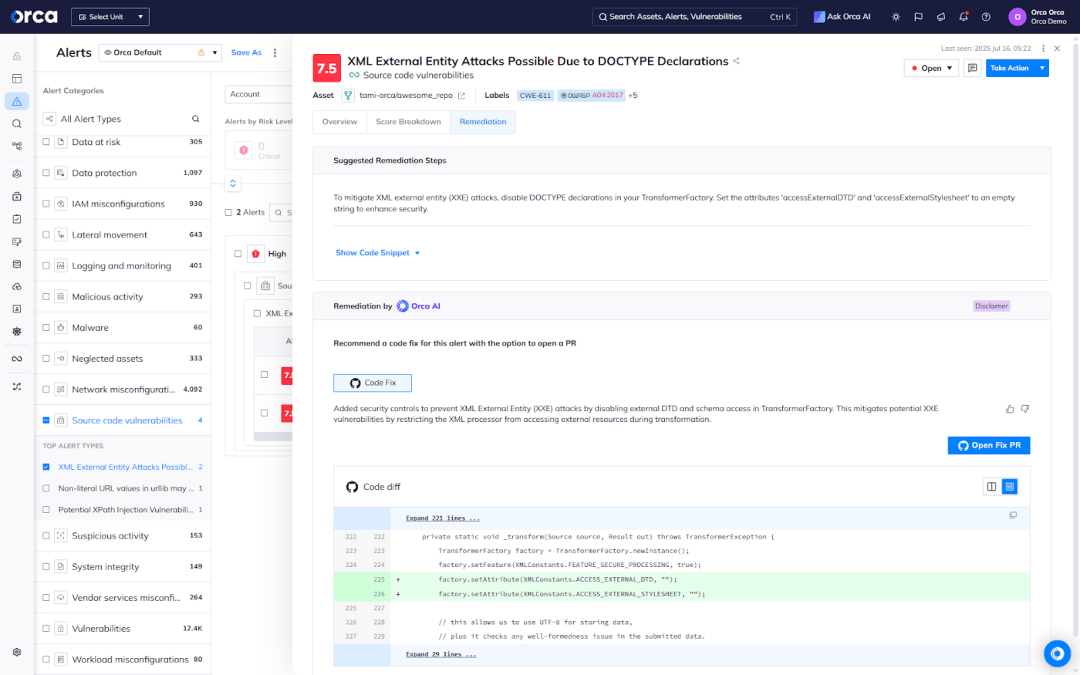1080x675 pixels.
Task: Click the search assets input field
Action: coord(694,17)
